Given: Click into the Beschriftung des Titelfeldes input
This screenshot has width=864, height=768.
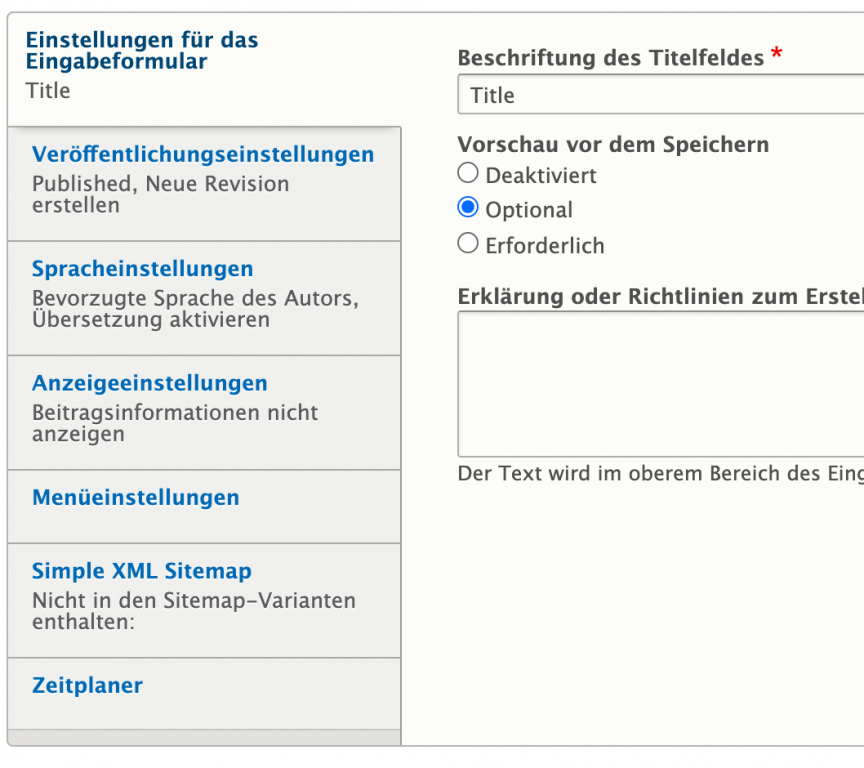Looking at the screenshot, I should (x=660, y=95).
